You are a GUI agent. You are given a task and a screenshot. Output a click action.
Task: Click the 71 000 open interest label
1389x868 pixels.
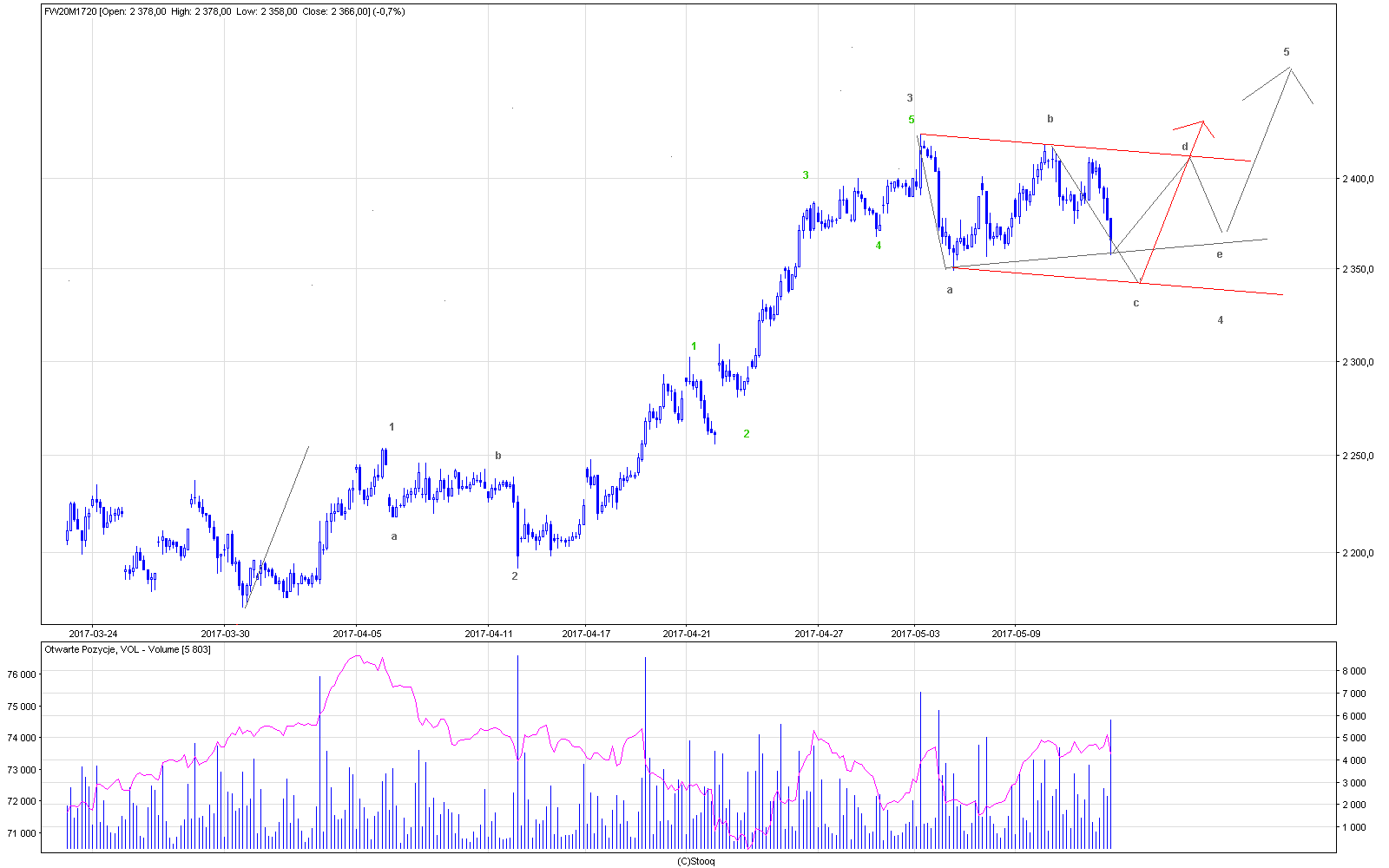click(22, 833)
